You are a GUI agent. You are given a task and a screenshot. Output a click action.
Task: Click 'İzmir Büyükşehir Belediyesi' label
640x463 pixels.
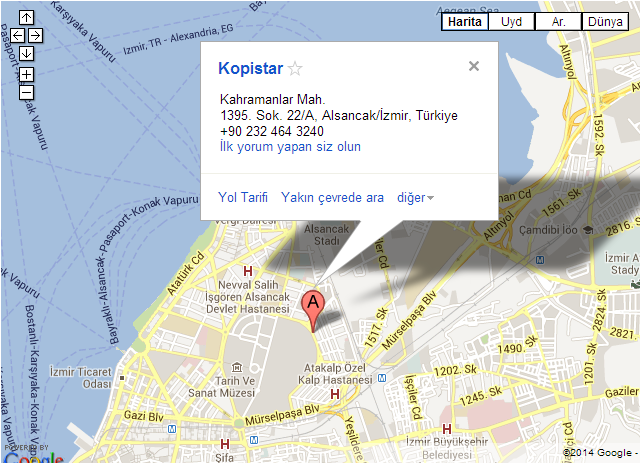(x=447, y=448)
